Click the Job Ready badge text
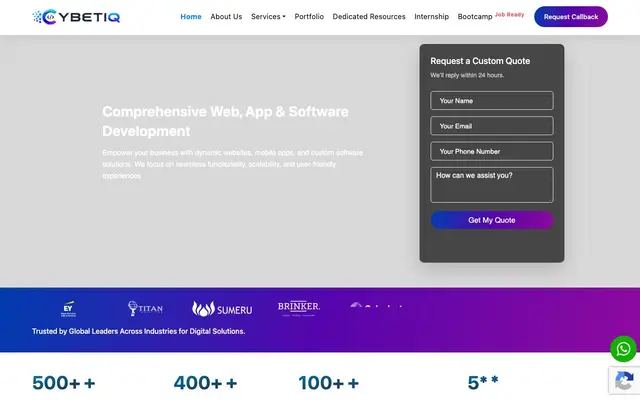This screenshot has width=640, height=400. (x=509, y=15)
